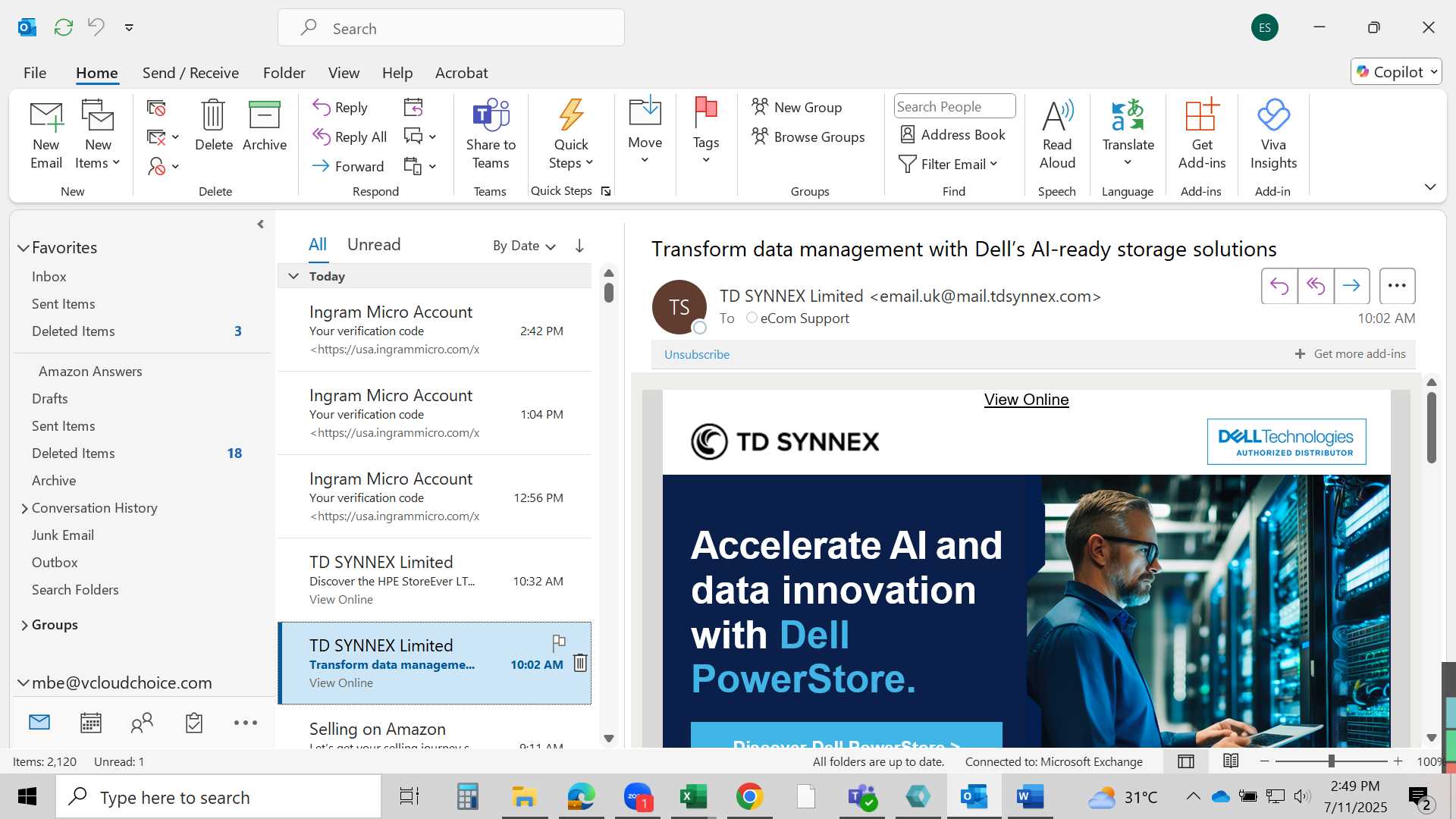Open the Send / Receive tab
Viewport: 1456px width, 819px height.
190,73
